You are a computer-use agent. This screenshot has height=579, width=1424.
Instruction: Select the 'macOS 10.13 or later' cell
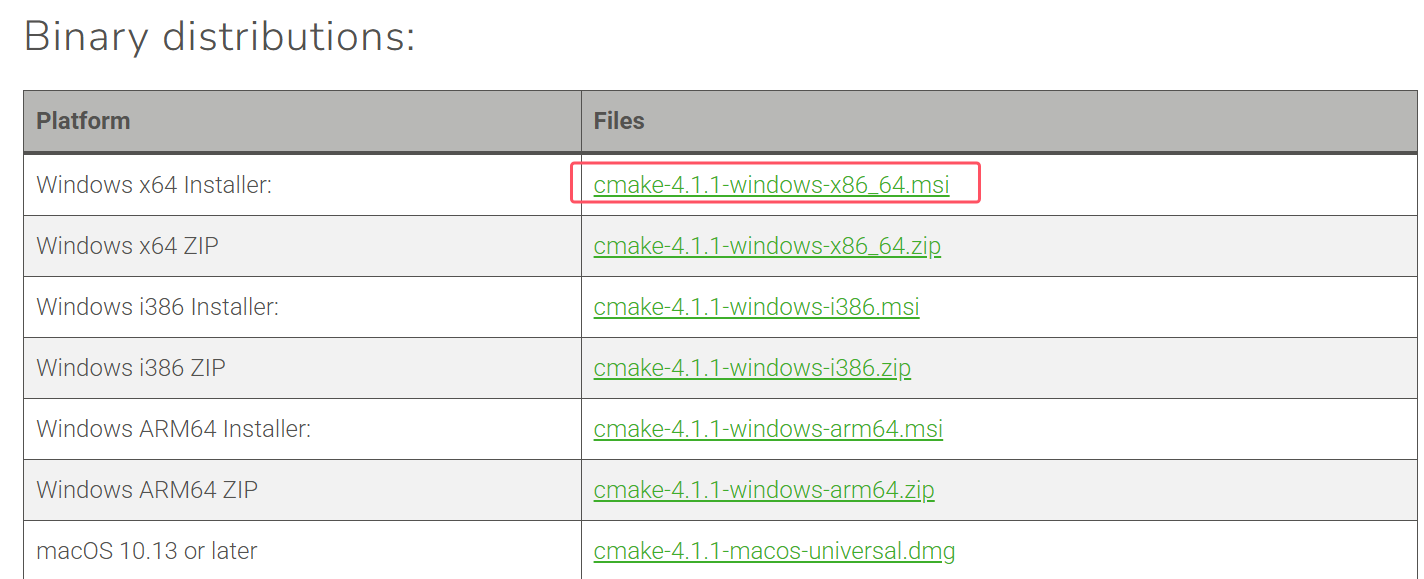point(147,551)
